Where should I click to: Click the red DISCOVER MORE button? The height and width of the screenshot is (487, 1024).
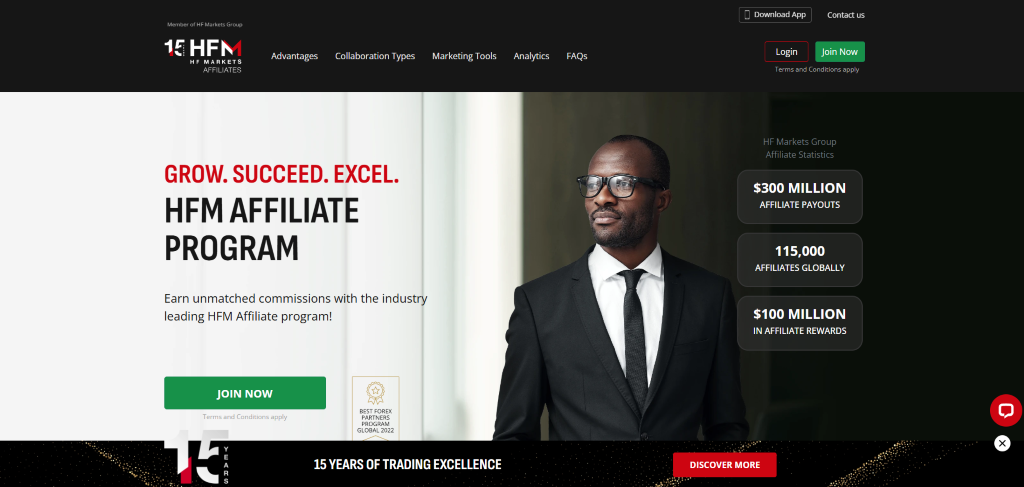pyautogui.click(x=725, y=465)
